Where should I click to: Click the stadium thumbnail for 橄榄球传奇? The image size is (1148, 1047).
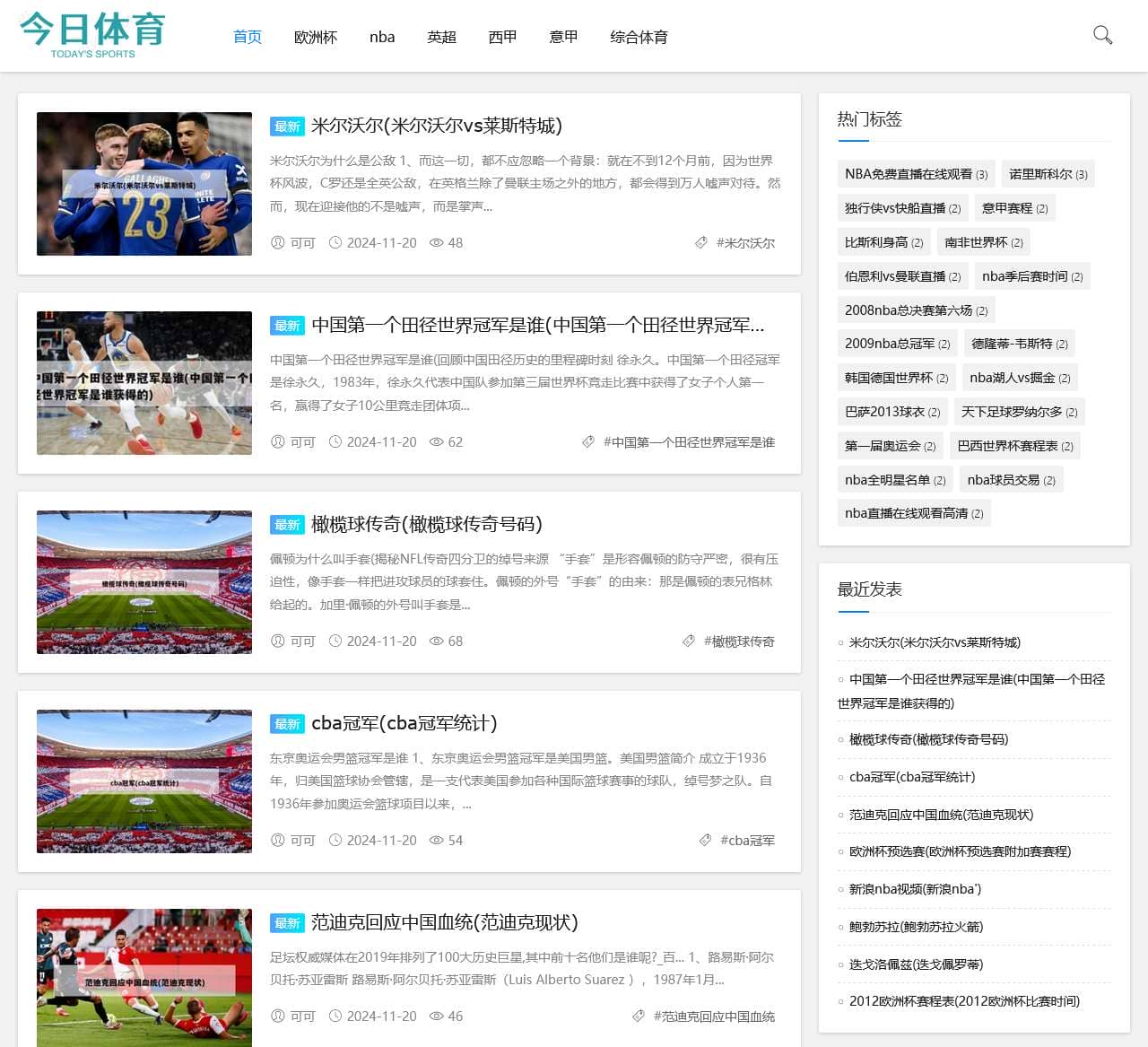[144, 582]
